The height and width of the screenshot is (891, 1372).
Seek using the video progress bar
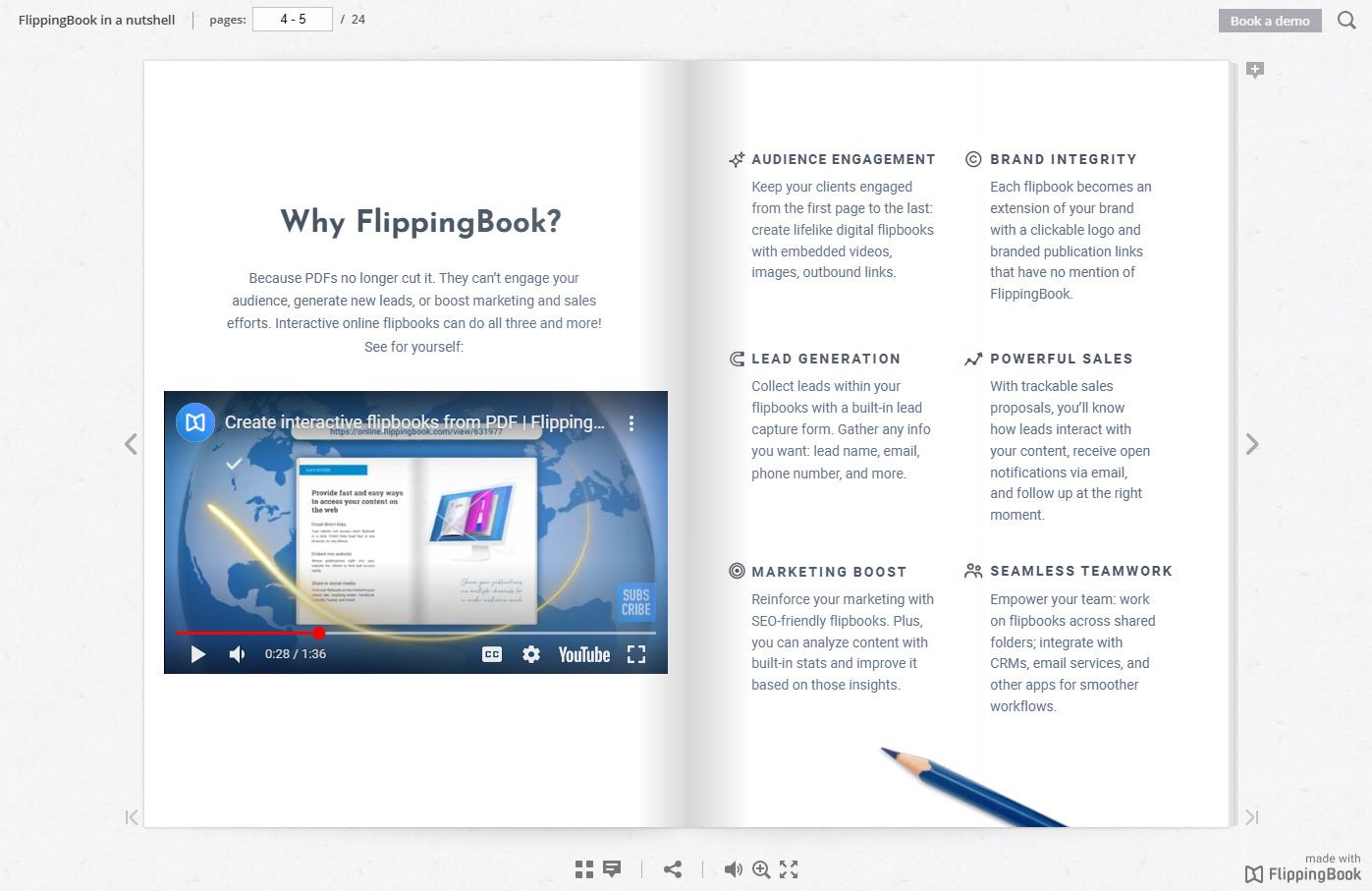point(416,633)
